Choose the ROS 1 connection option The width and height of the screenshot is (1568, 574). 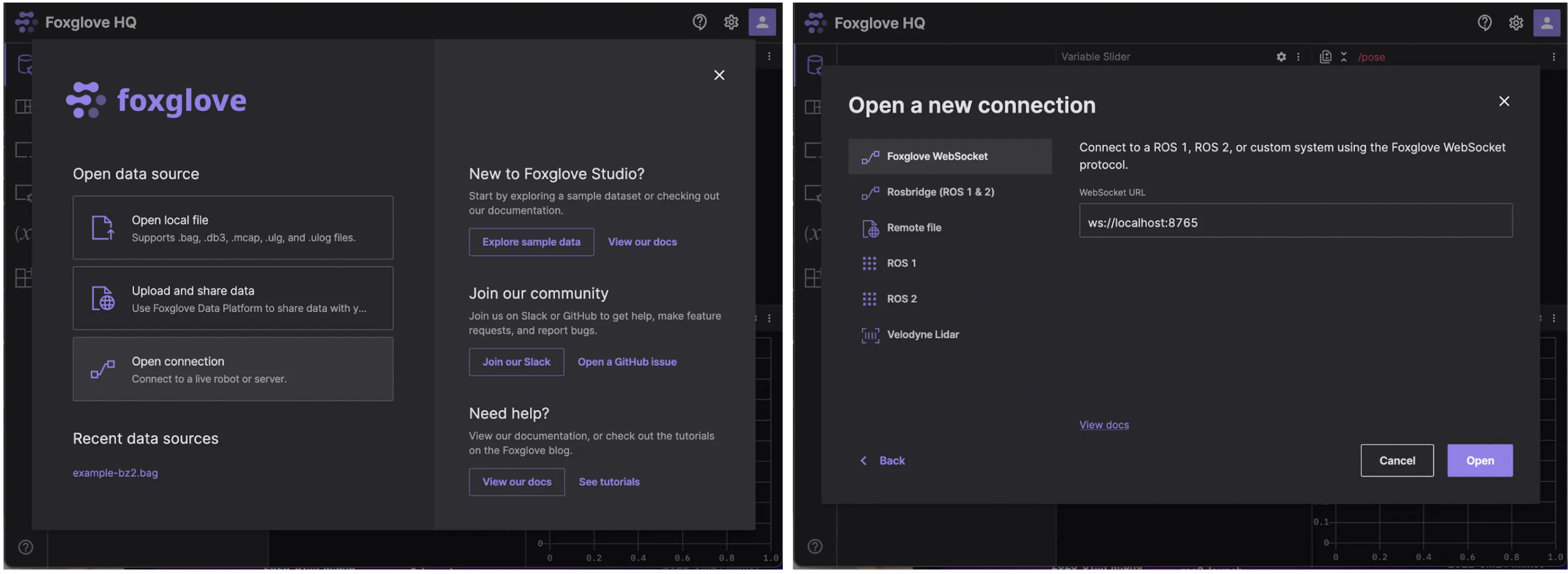pyautogui.click(x=900, y=263)
